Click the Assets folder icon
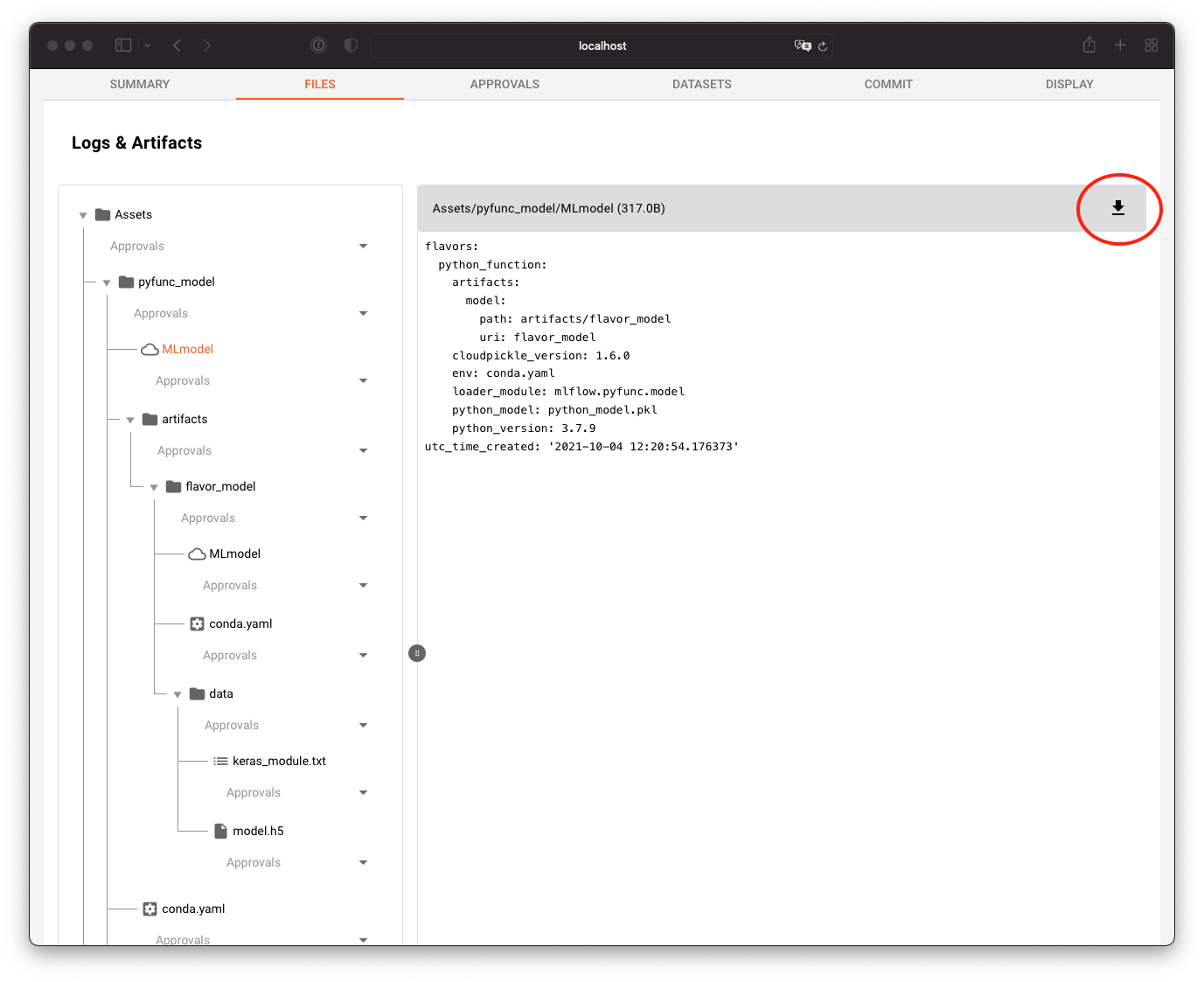The image size is (1204, 982). 103,214
